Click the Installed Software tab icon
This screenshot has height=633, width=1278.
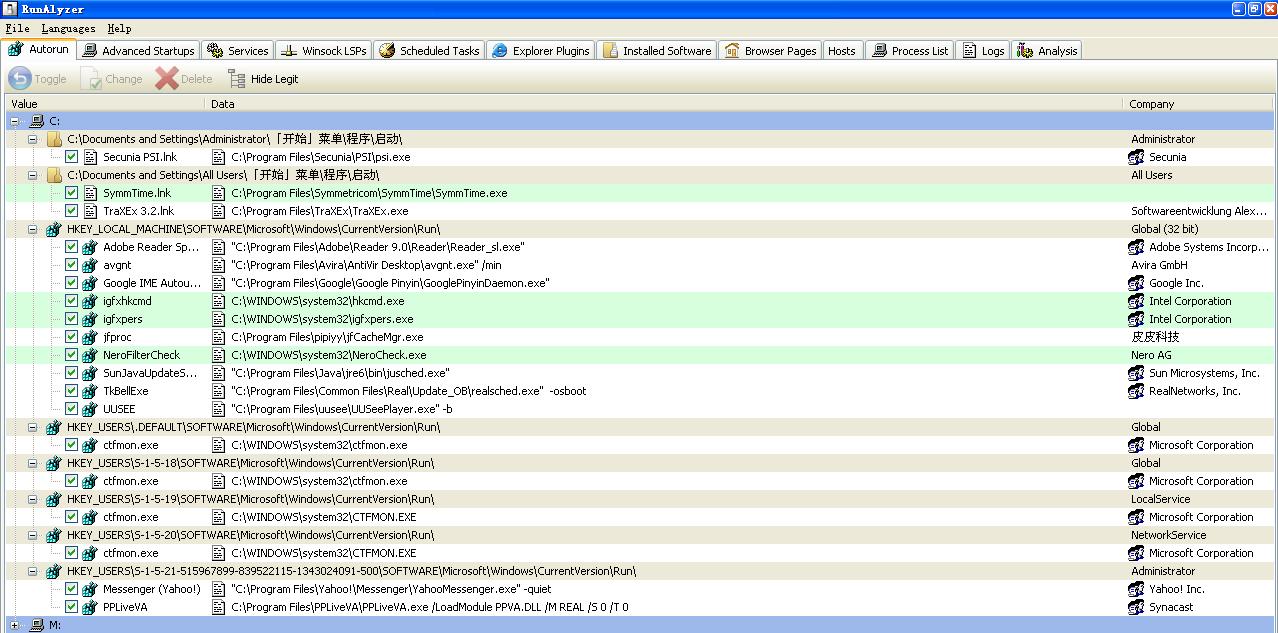pos(610,50)
